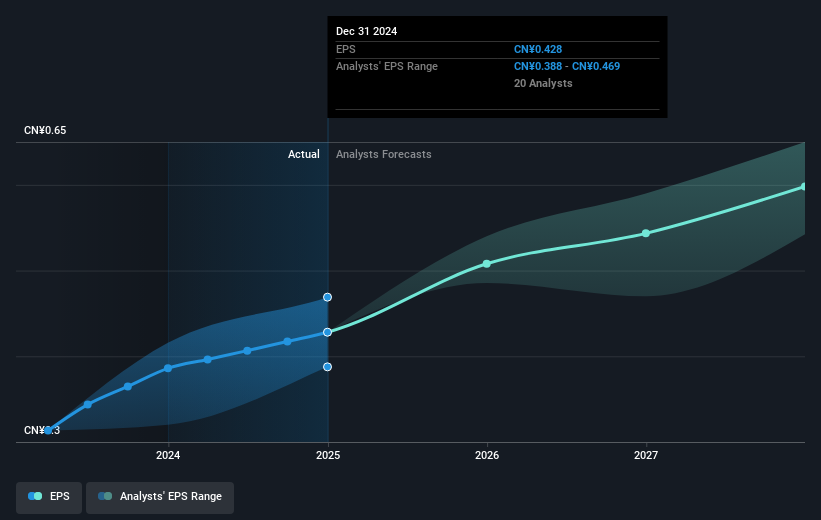Viewport: 821px width, 520px height.
Task: Select the forecast data point at 2026
Action: click(486, 264)
